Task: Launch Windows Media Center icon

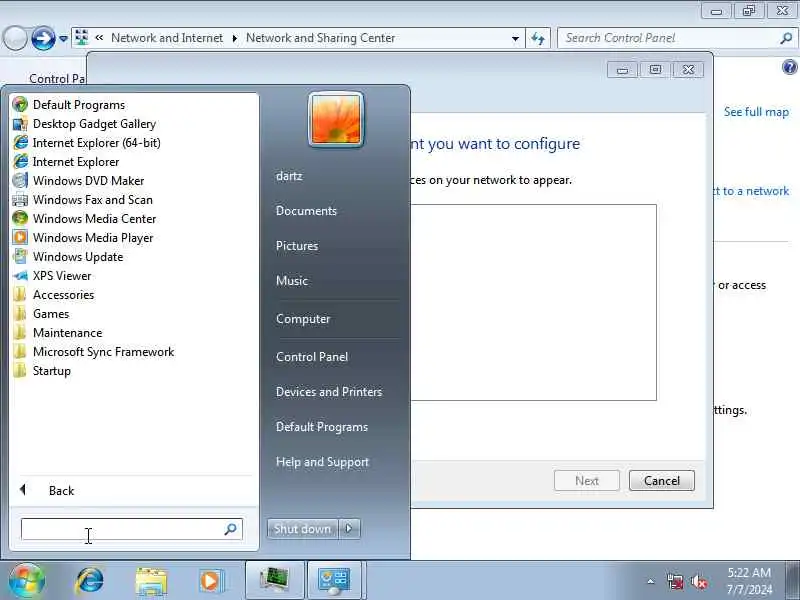Action: [x=20, y=219]
